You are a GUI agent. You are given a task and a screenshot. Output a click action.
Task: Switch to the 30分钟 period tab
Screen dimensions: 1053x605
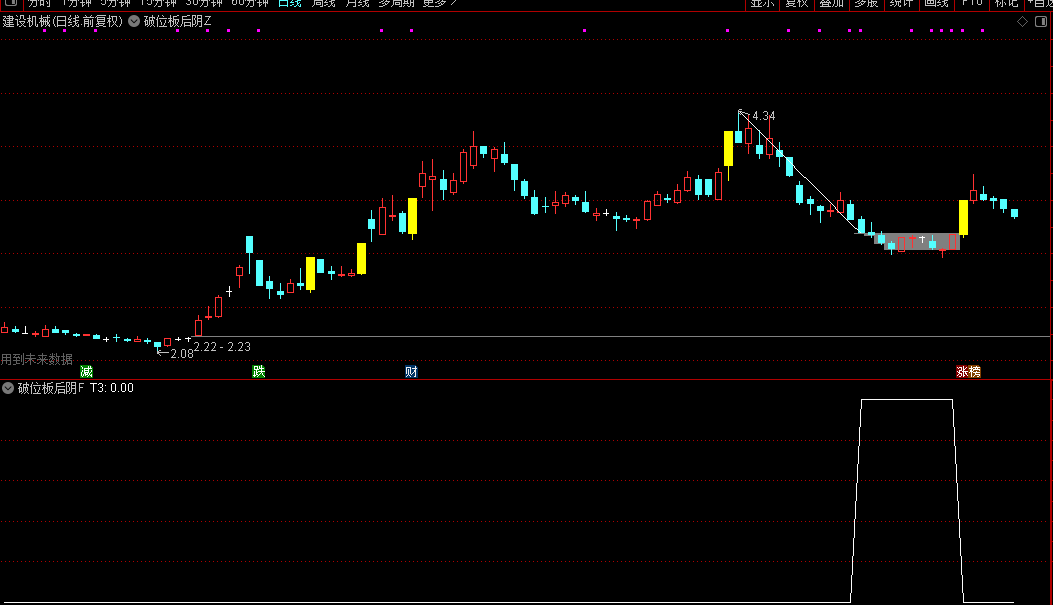pos(204,3)
